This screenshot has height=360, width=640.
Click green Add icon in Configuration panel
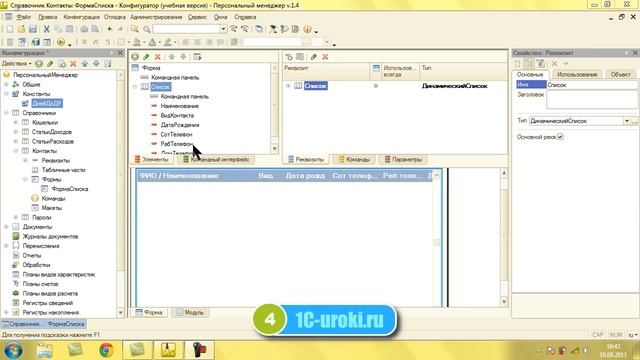39,64
